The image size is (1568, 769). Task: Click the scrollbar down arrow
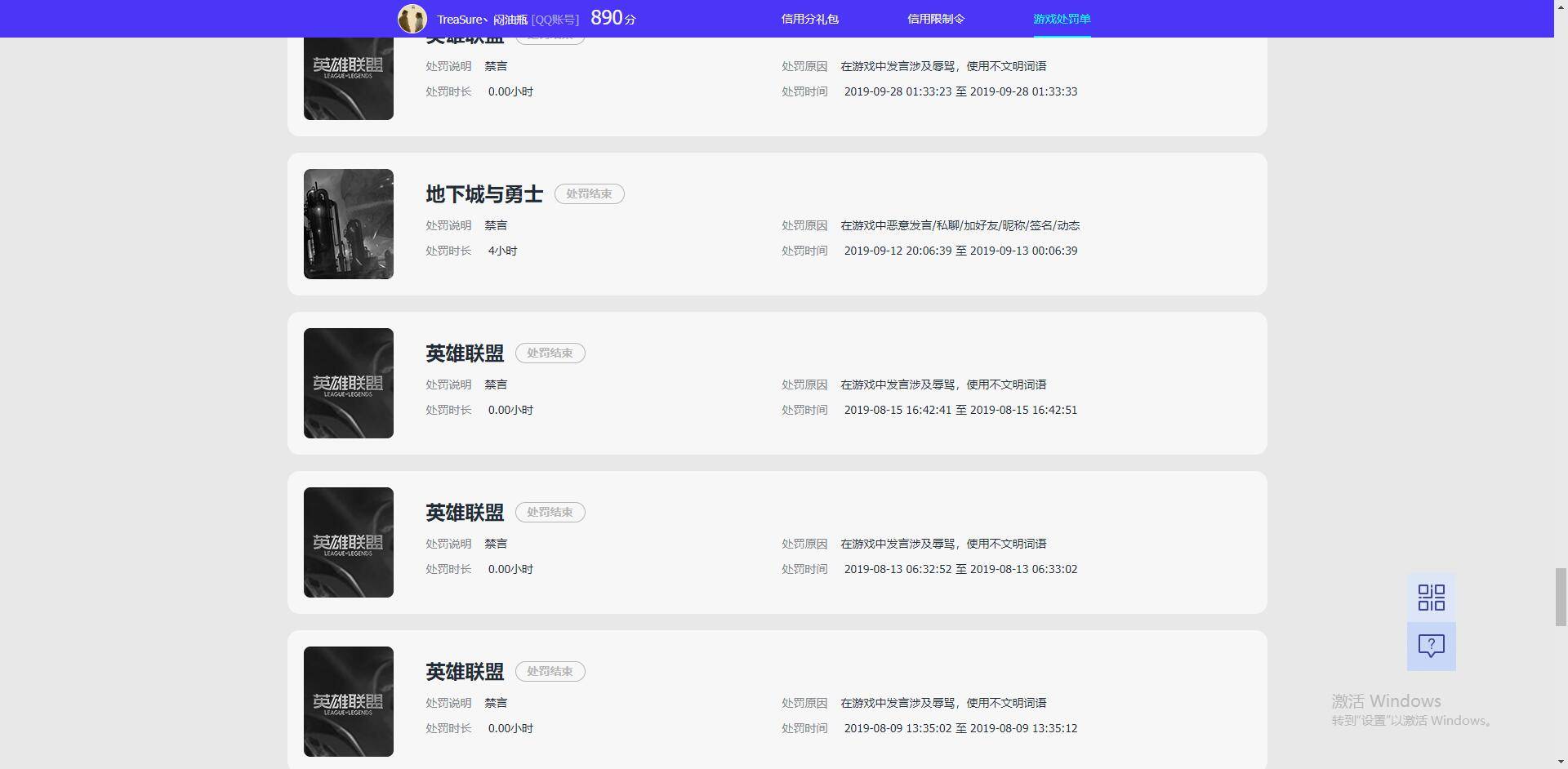(1561, 762)
